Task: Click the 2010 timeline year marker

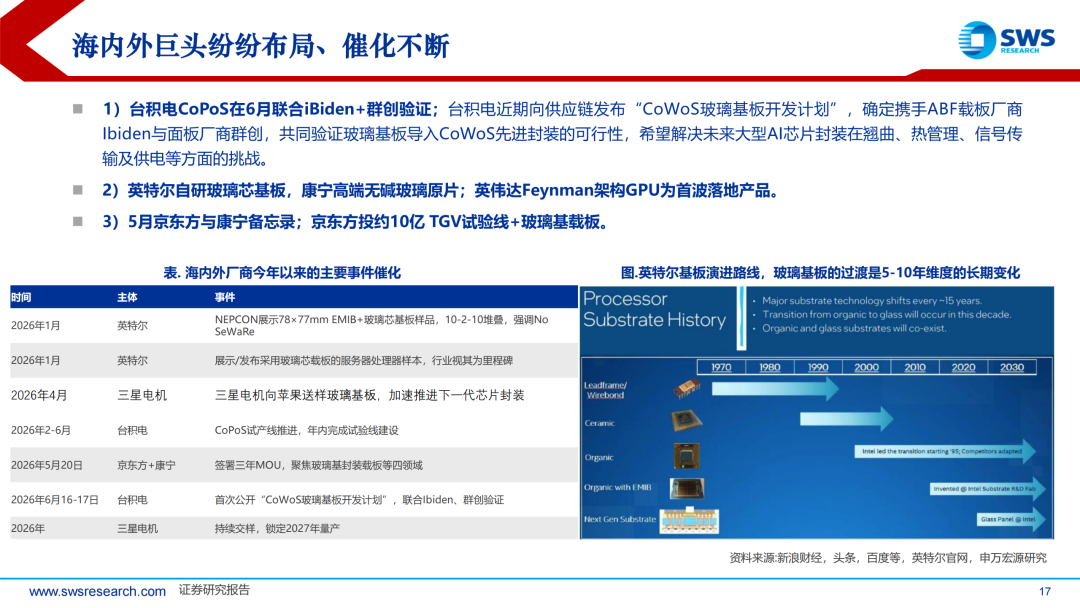Action: point(915,367)
